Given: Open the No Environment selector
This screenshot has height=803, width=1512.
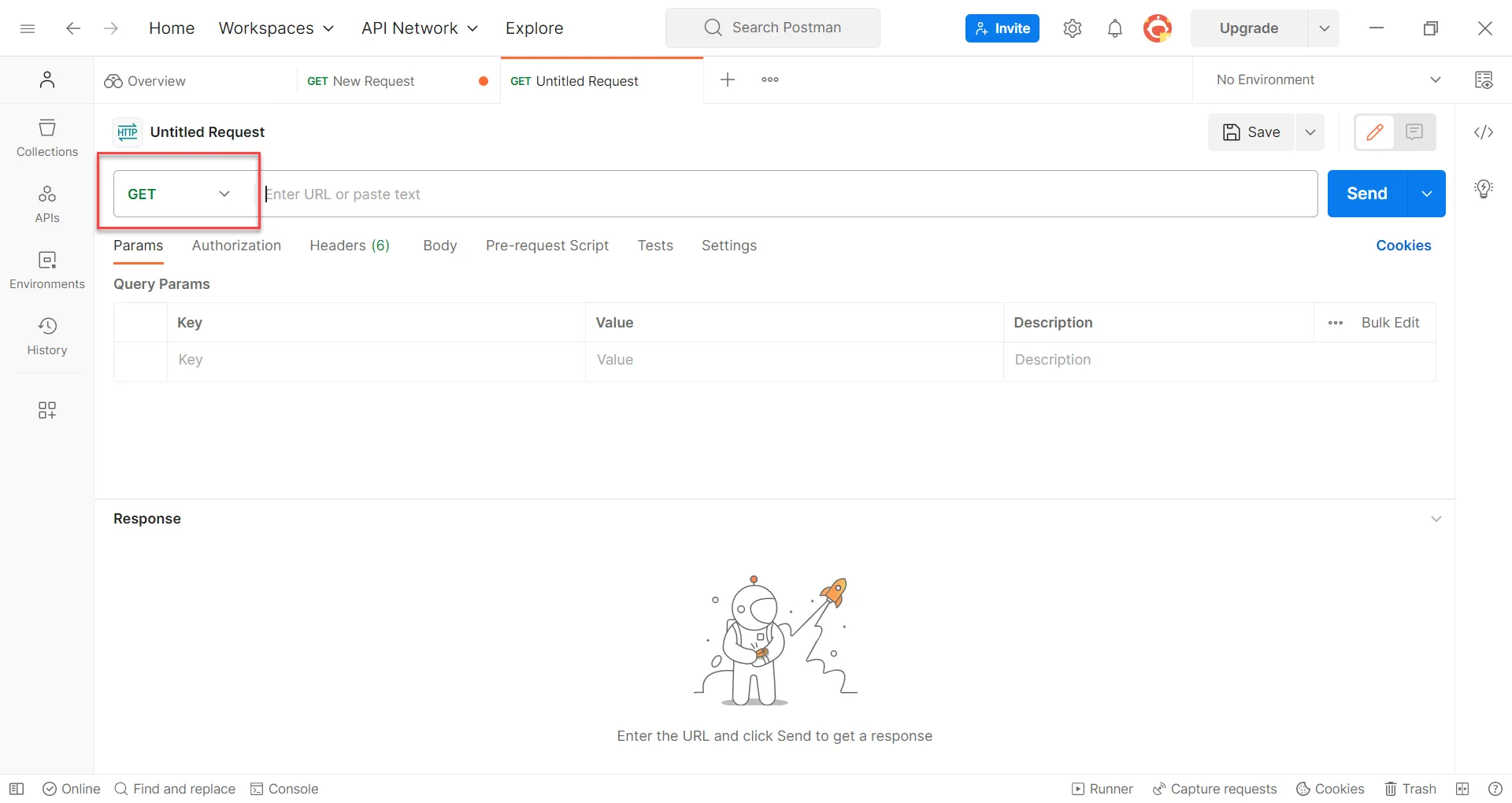Looking at the screenshot, I should (x=1329, y=80).
